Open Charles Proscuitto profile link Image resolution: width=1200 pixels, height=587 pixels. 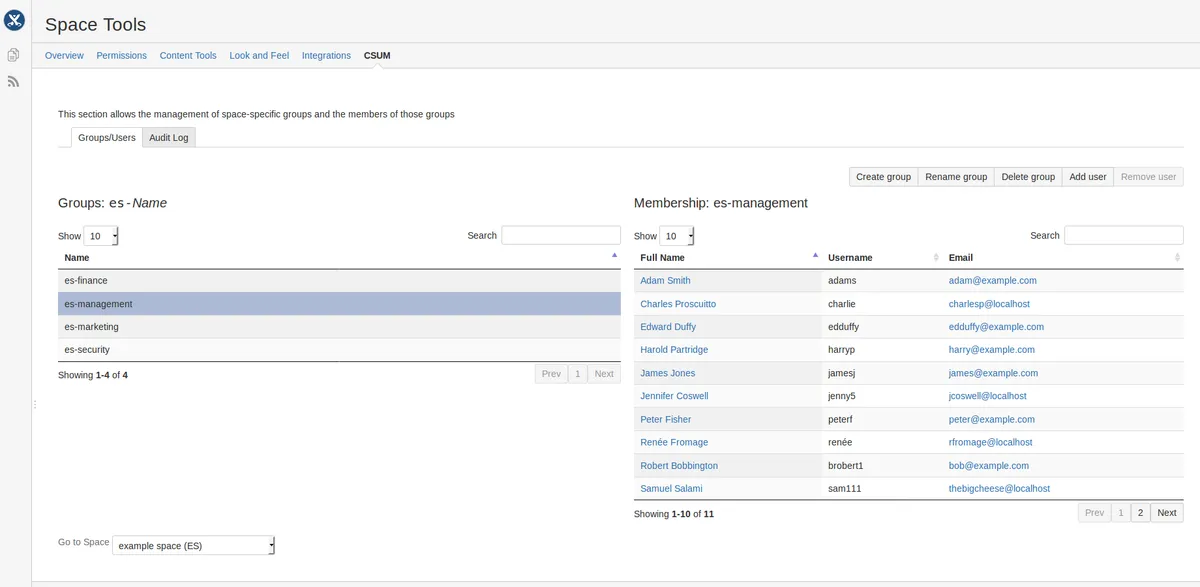coord(678,304)
